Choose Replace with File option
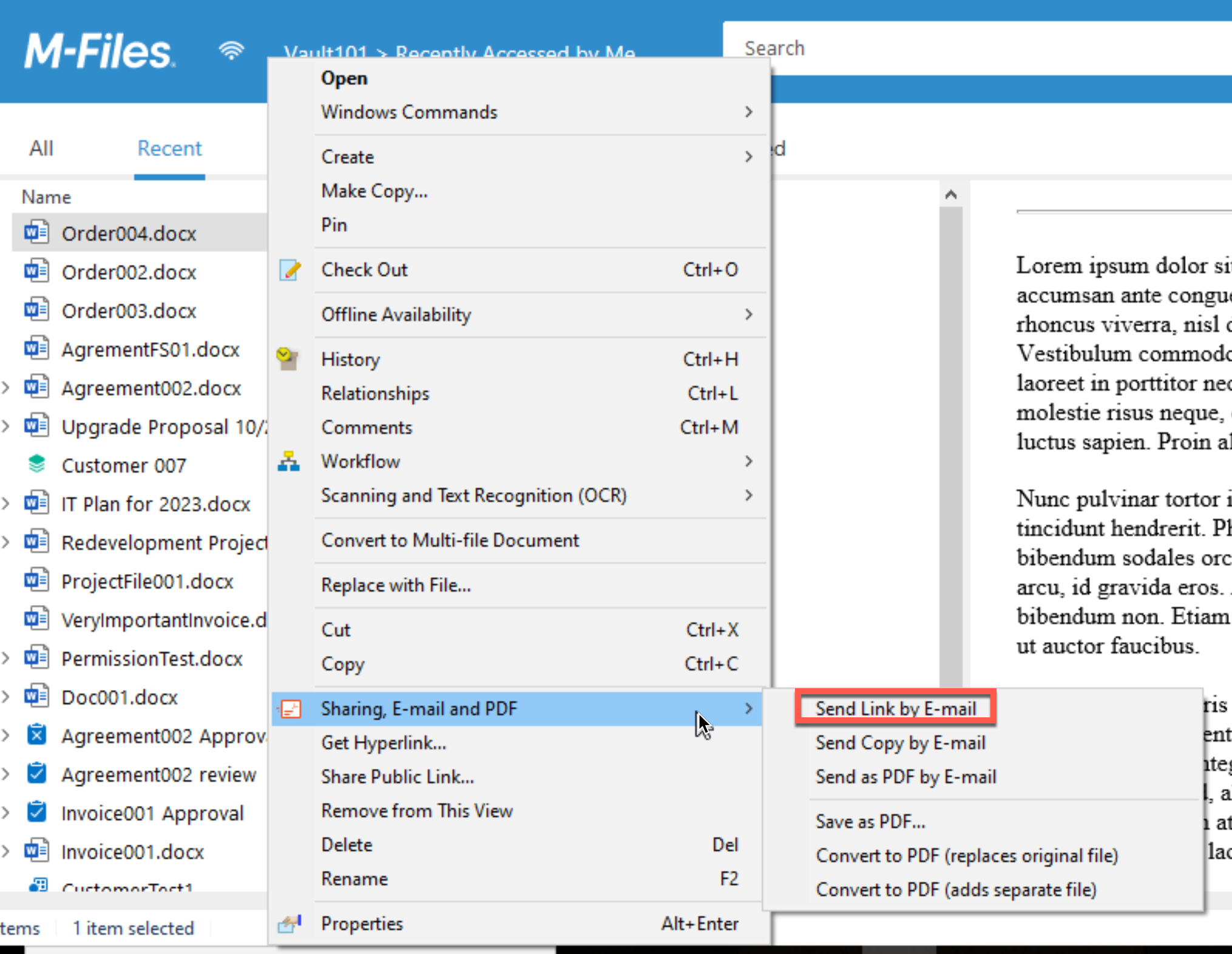The height and width of the screenshot is (954, 1232). coord(519,586)
